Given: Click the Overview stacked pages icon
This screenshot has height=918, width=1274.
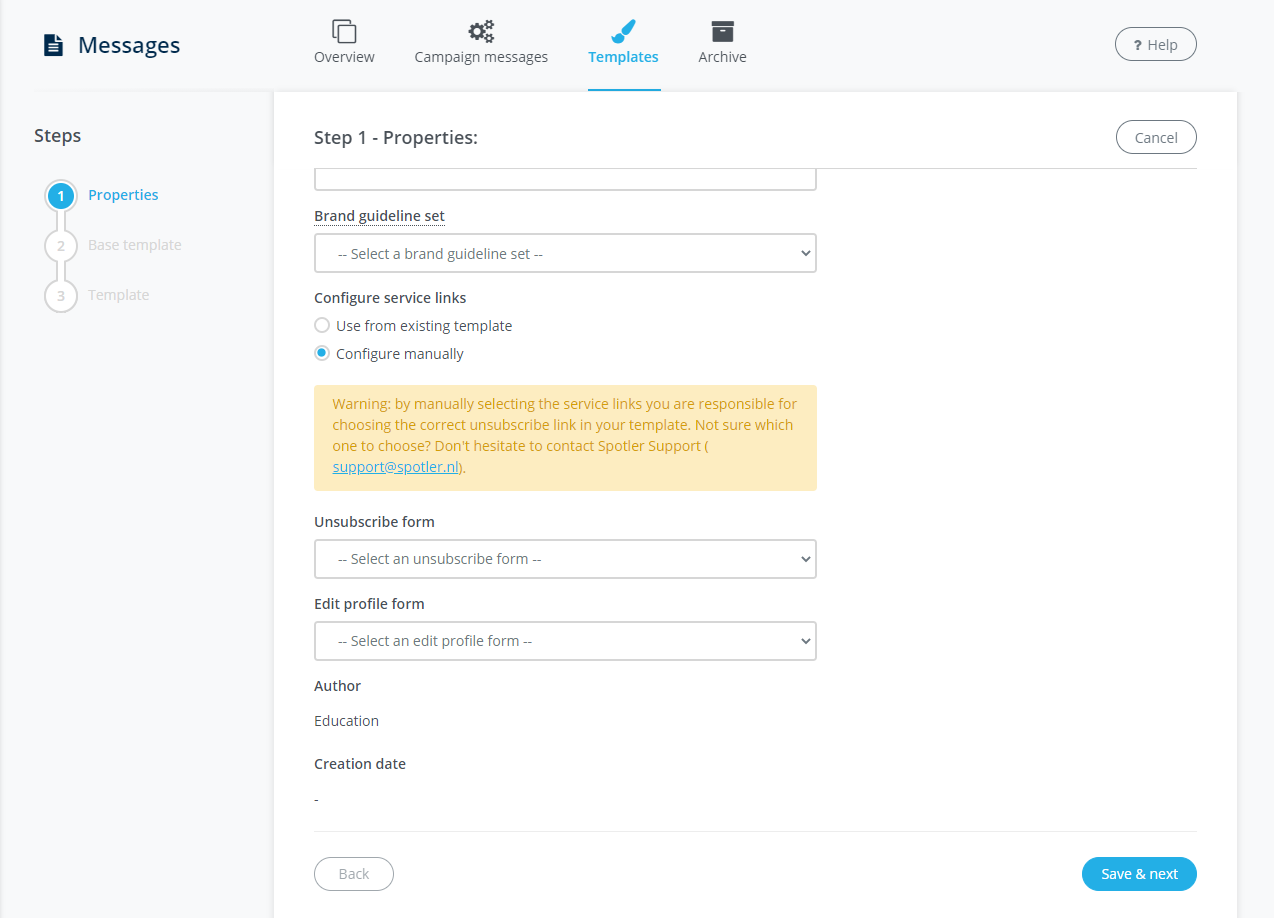Looking at the screenshot, I should pos(344,31).
